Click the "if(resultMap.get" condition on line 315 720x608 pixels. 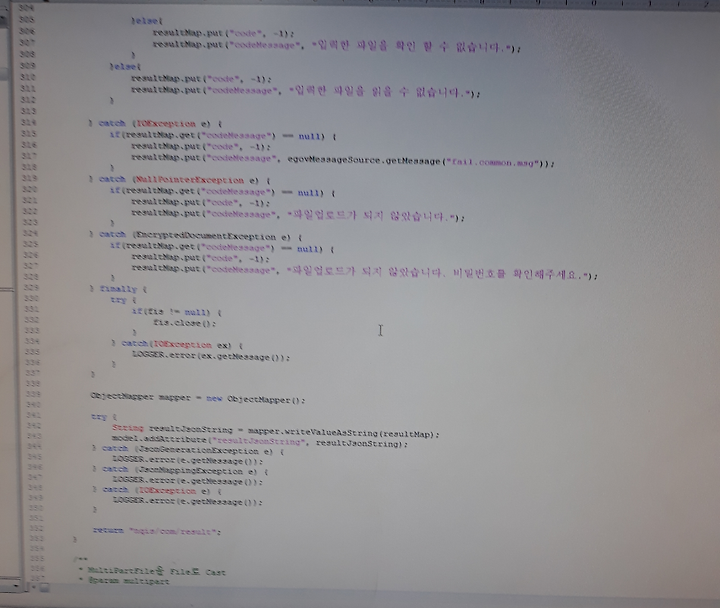223,135
